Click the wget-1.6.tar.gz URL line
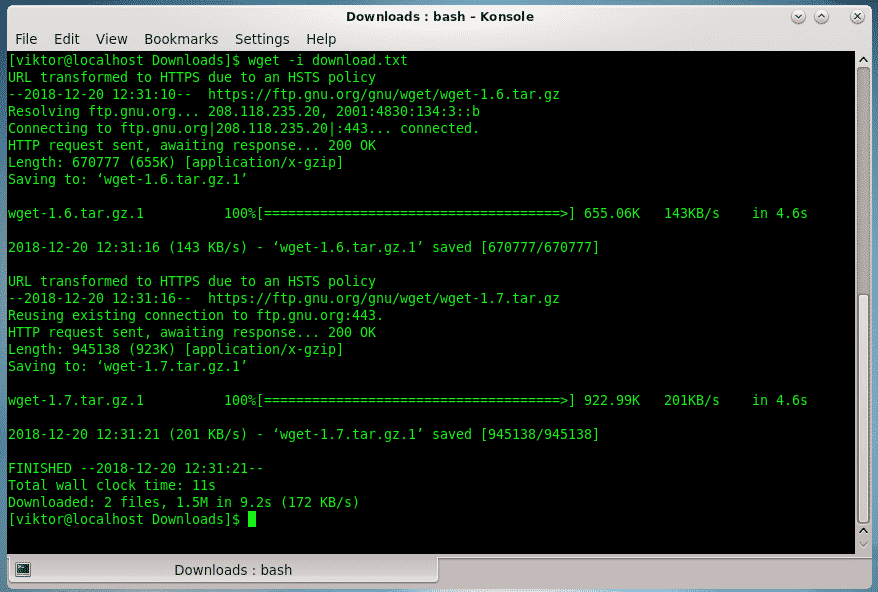The width and height of the screenshot is (878, 592). pos(284,95)
